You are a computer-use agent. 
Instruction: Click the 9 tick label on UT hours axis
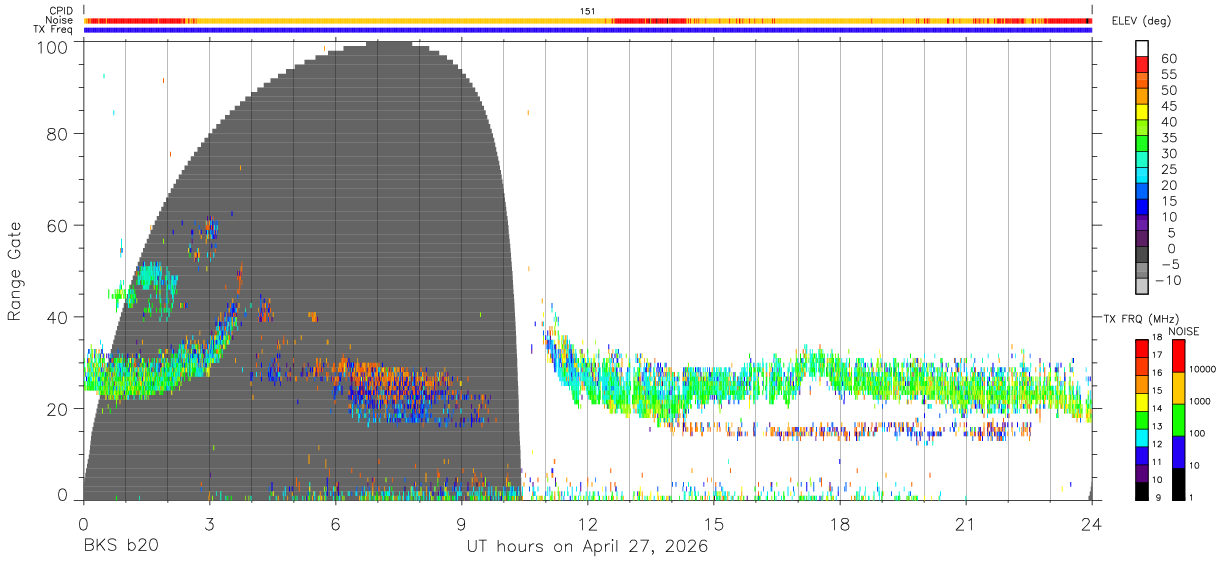[x=461, y=523]
